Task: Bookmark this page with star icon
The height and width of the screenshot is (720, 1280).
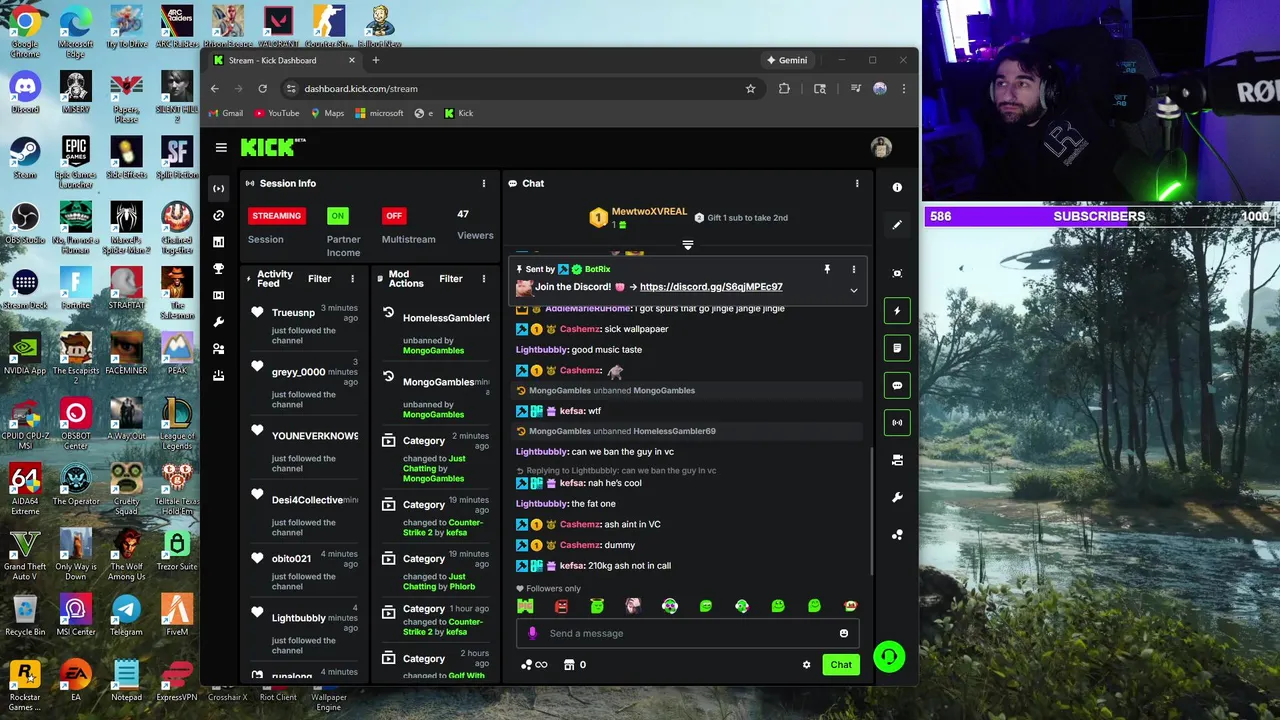Action: pyautogui.click(x=750, y=88)
